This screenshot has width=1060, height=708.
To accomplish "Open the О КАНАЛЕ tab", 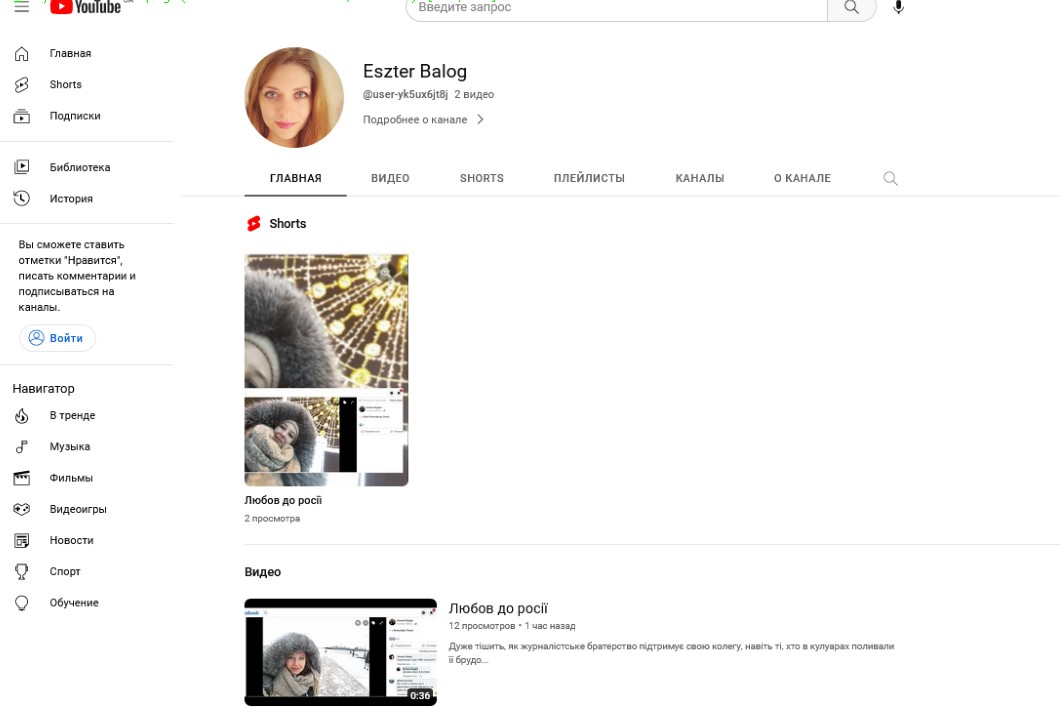I will (802, 179).
